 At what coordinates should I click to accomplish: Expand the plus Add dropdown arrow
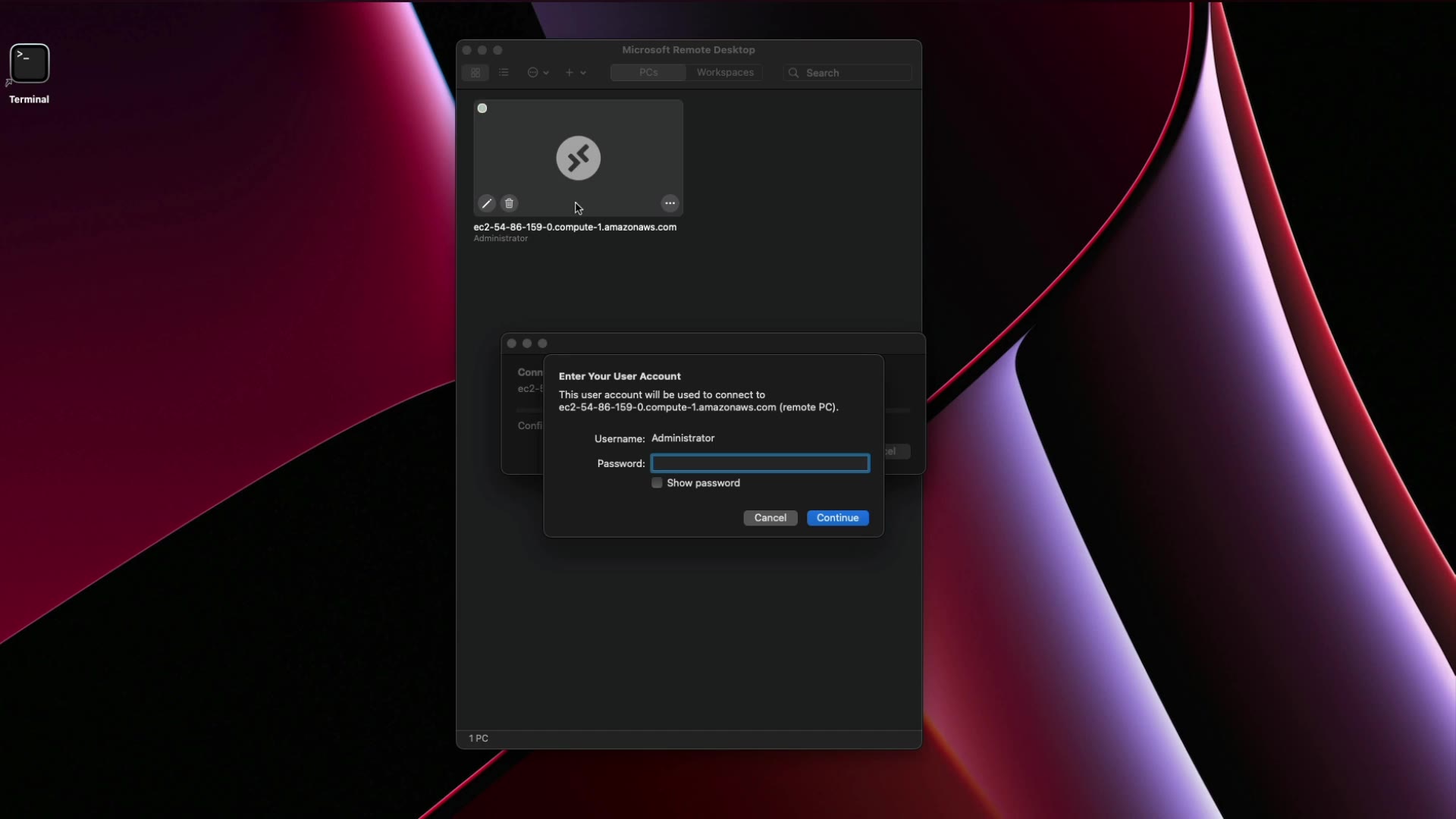[x=583, y=73]
